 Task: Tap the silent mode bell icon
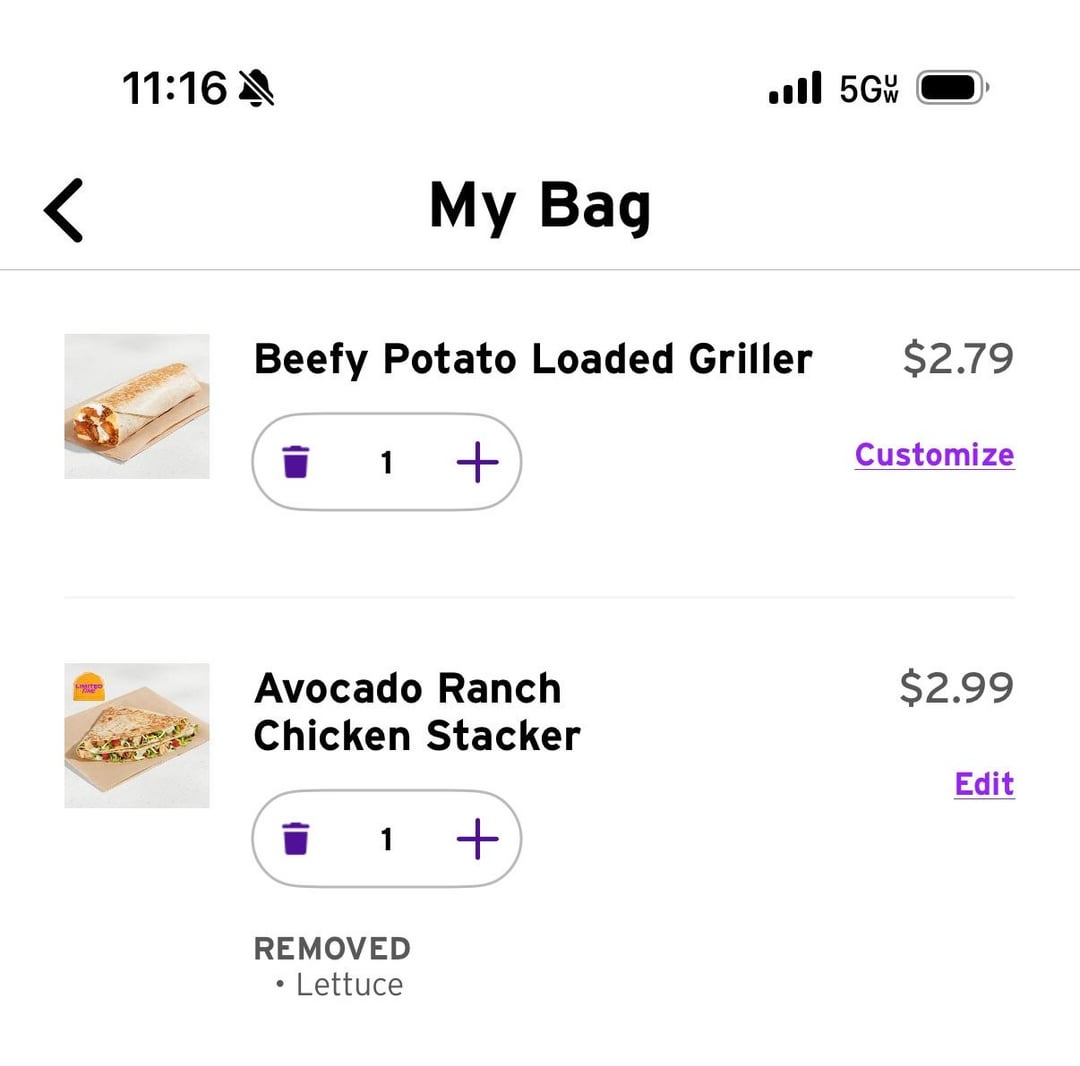pyautogui.click(x=257, y=89)
